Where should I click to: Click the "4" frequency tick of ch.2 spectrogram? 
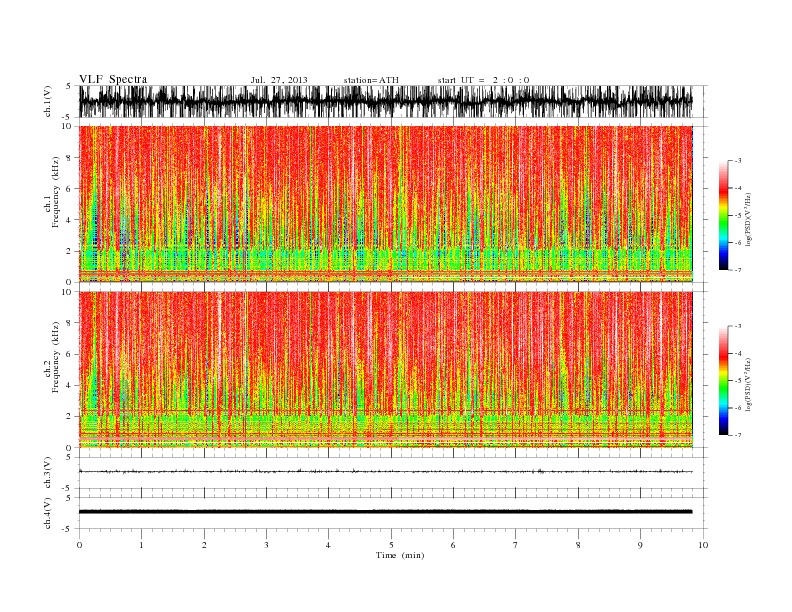69,386
